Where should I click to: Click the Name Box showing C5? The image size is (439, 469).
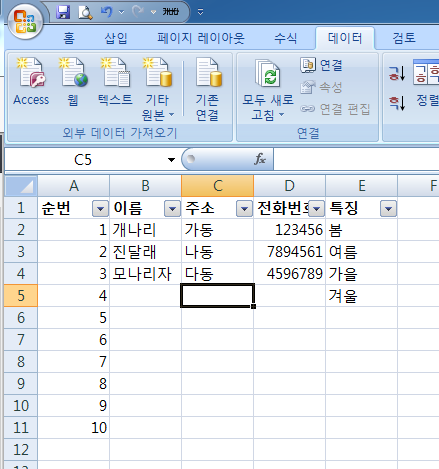[x=83, y=160]
